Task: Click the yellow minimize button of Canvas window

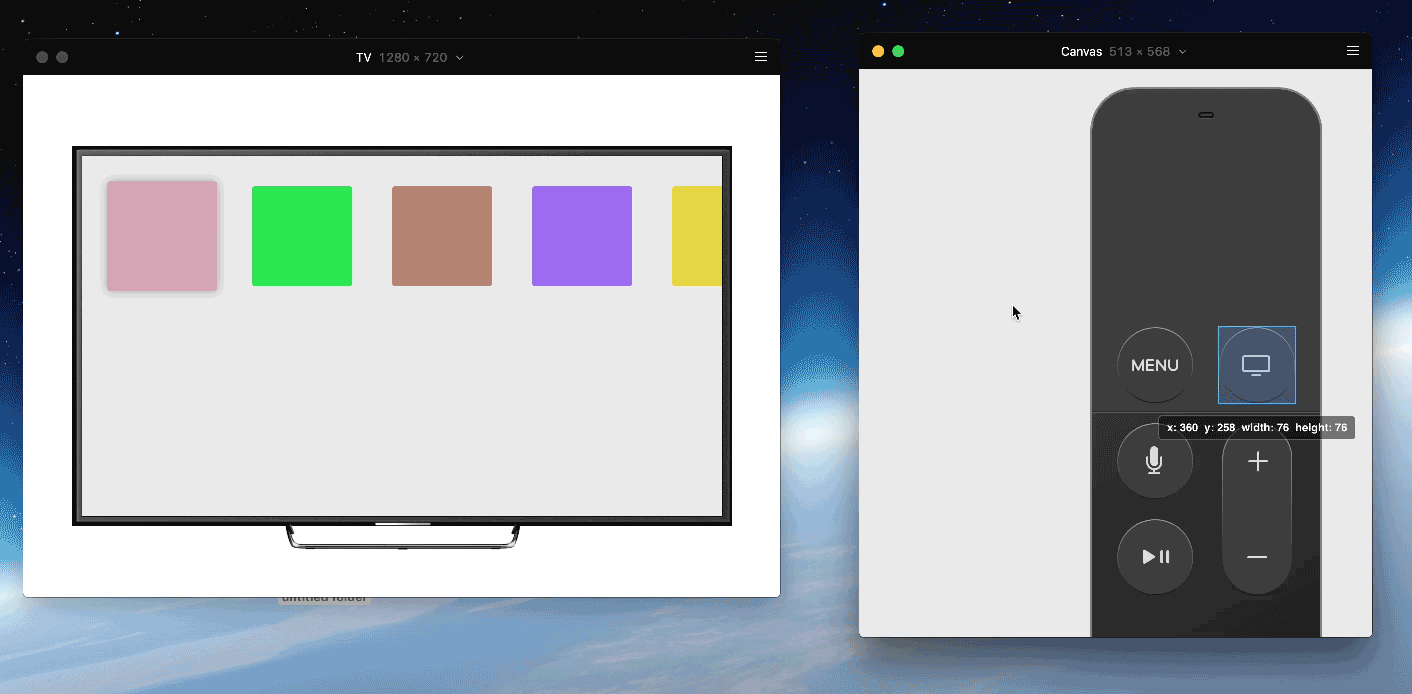Action: coord(878,51)
